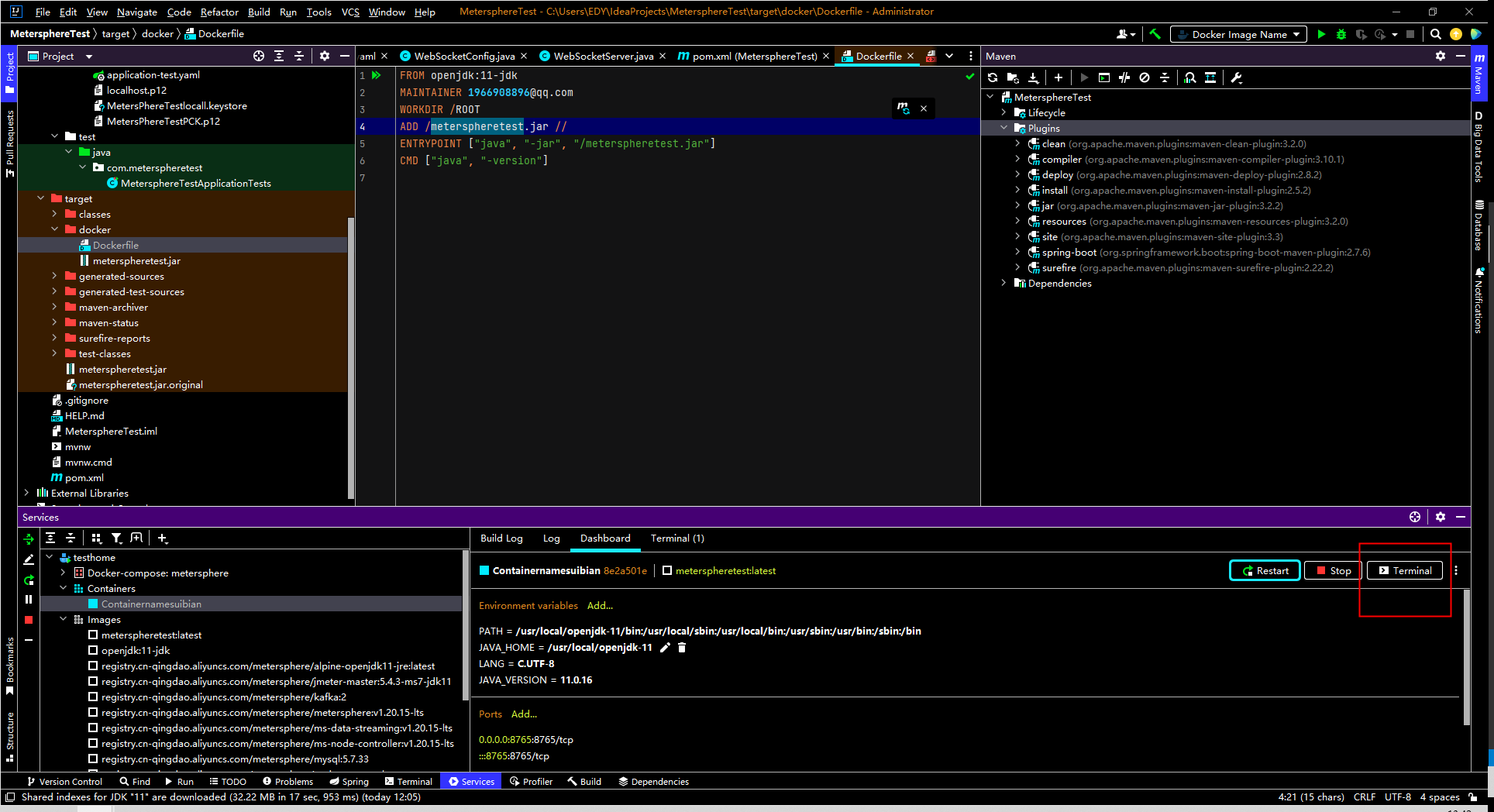Open Services Group By options
The height and width of the screenshot is (812, 1494).
tap(96, 538)
